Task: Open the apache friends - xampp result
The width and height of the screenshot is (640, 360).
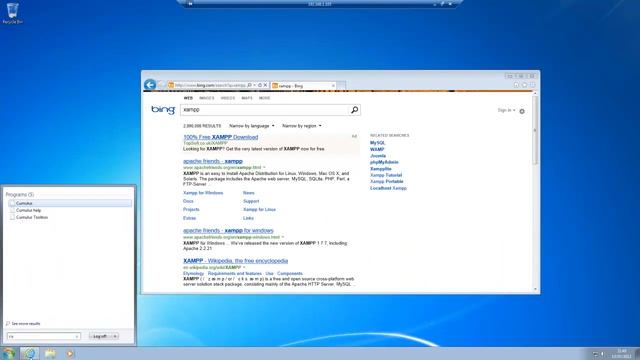Action: click(213, 161)
